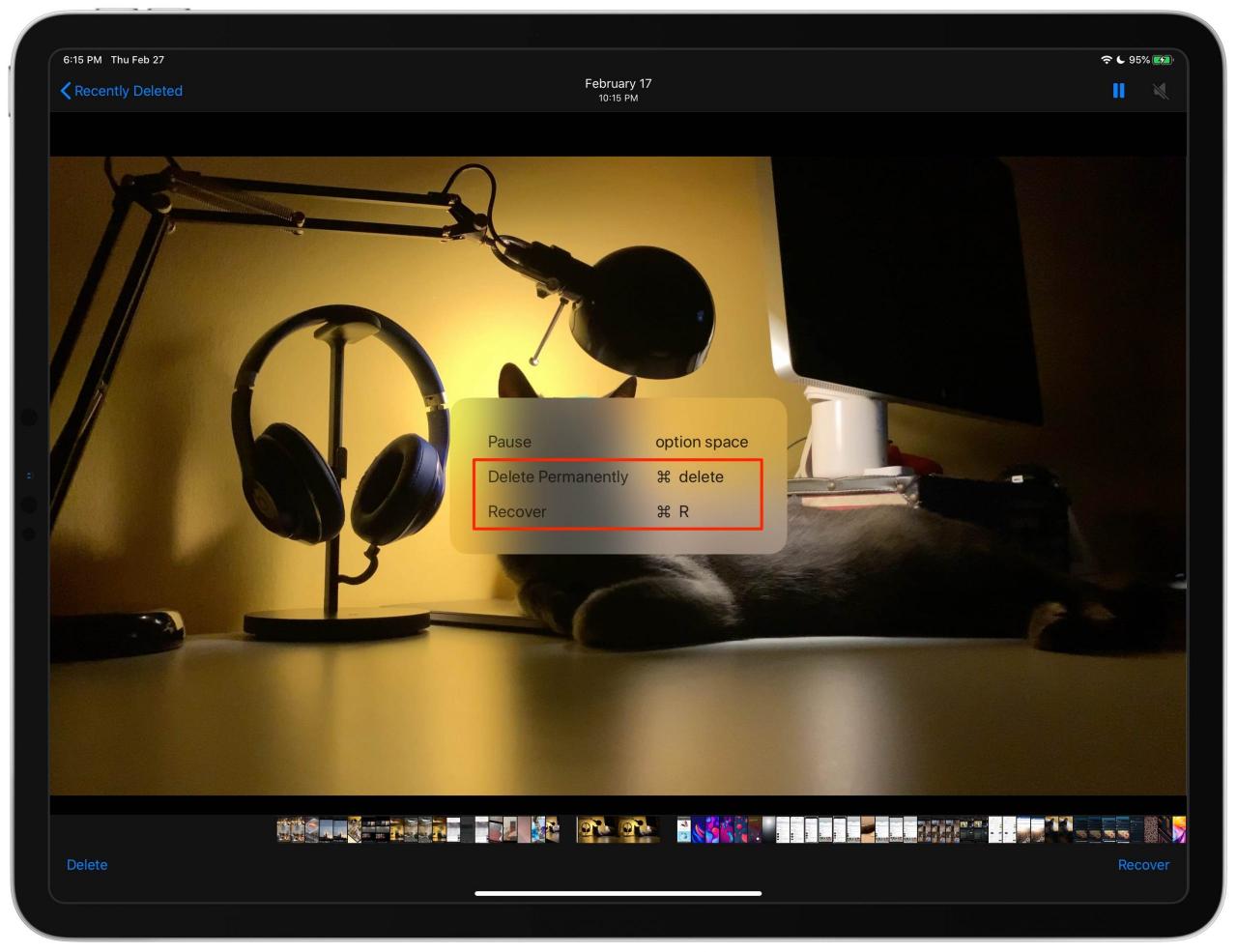Image resolution: width=1237 pixels, height=952 pixels.
Task: Tap the February 17 date title
Action: coord(618,83)
